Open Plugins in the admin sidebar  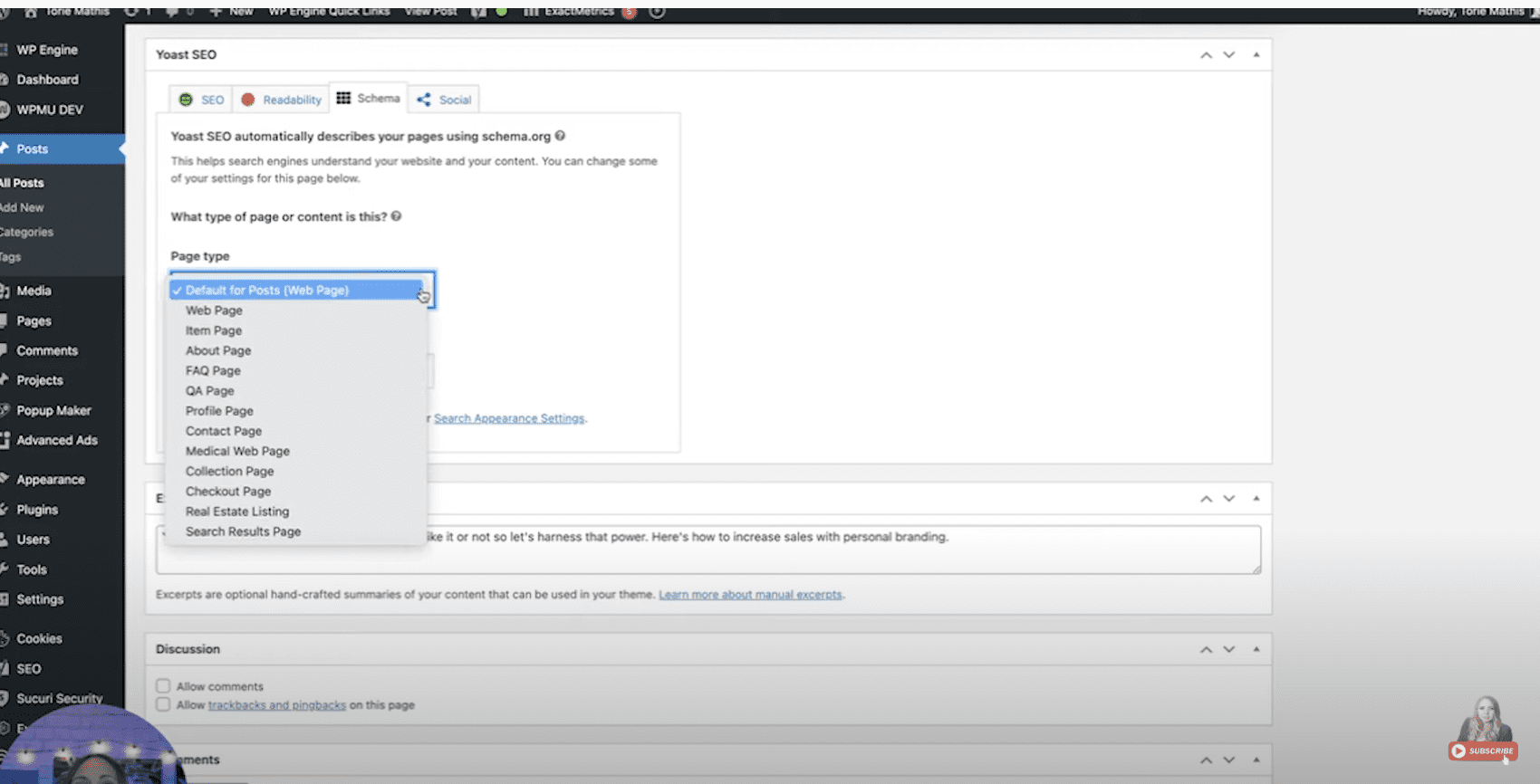37,510
